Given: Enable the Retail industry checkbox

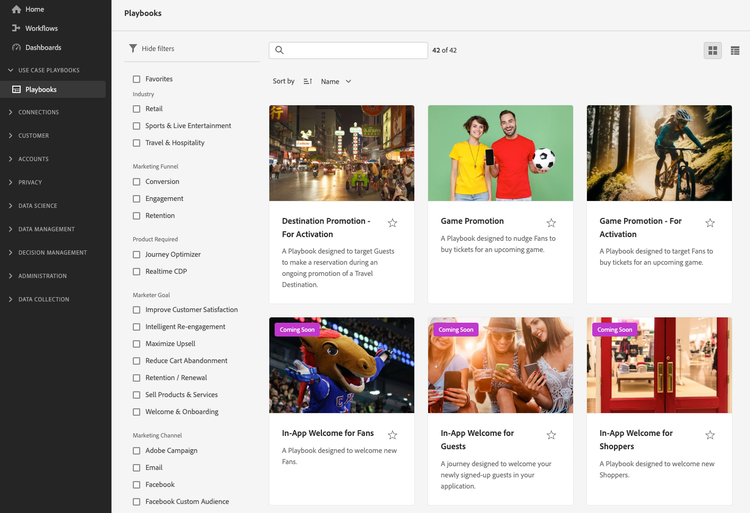Looking at the screenshot, I should [x=137, y=109].
